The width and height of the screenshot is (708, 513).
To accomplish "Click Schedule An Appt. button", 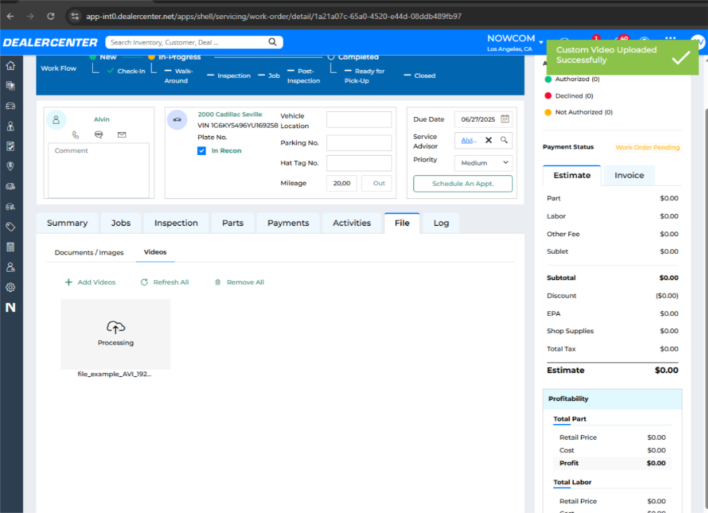I will pos(463,184).
